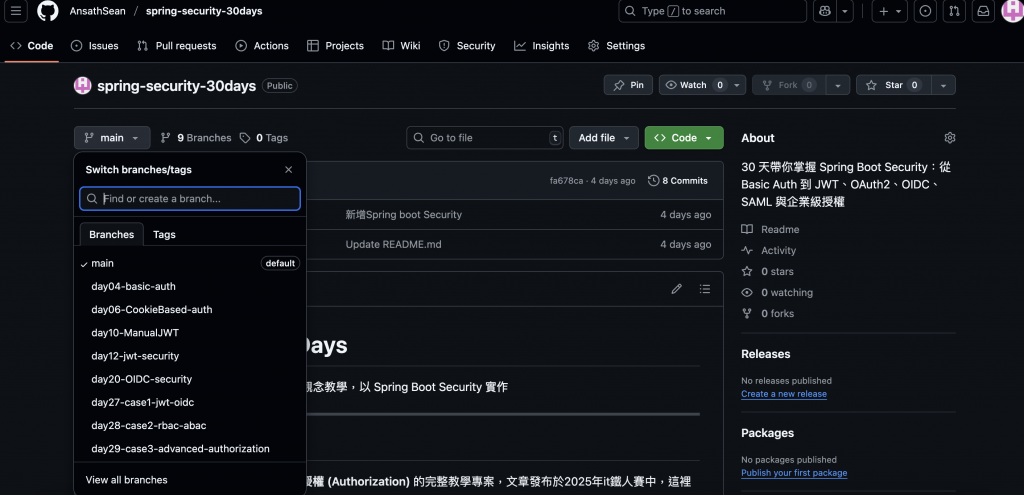Go to the GitHub home logo
The image size is (1024, 495).
tap(48, 11)
